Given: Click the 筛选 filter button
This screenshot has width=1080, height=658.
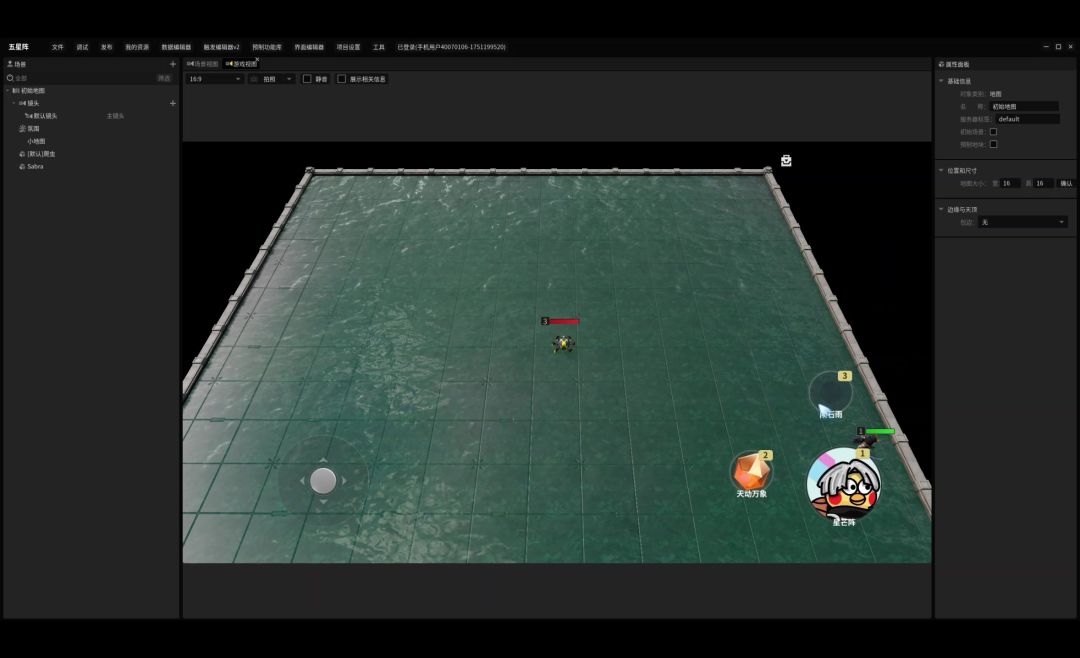Looking at the screenshot, I should pyautogui.click(x=164, y=78).
